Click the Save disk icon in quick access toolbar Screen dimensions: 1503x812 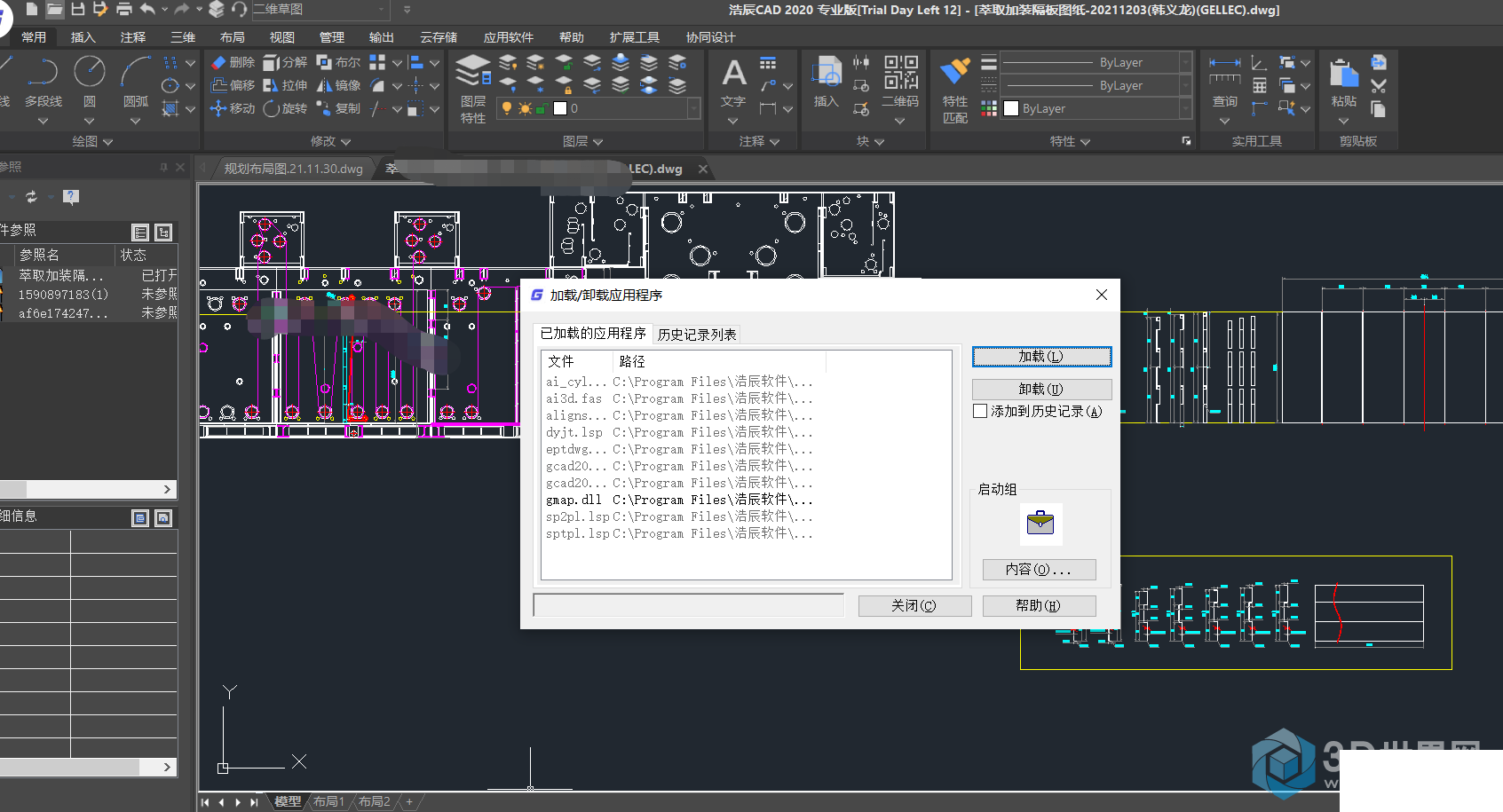coord(78,9)
